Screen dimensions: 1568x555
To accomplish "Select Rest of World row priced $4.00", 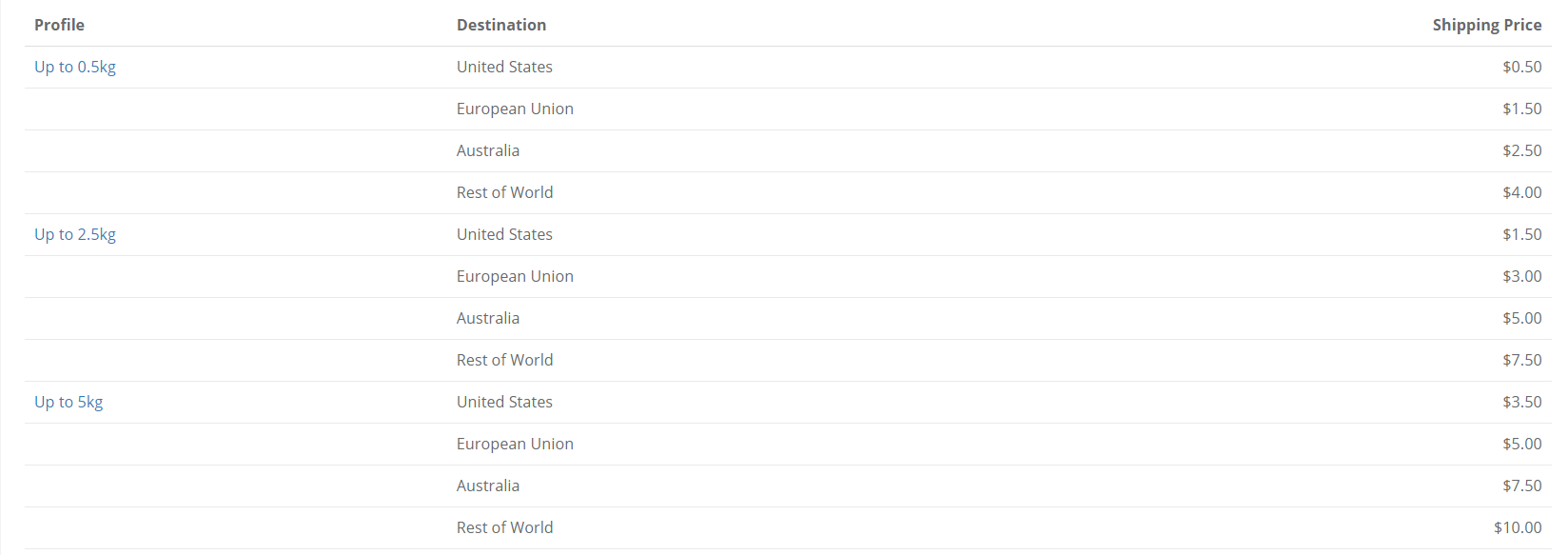I will tap(788, 192).
